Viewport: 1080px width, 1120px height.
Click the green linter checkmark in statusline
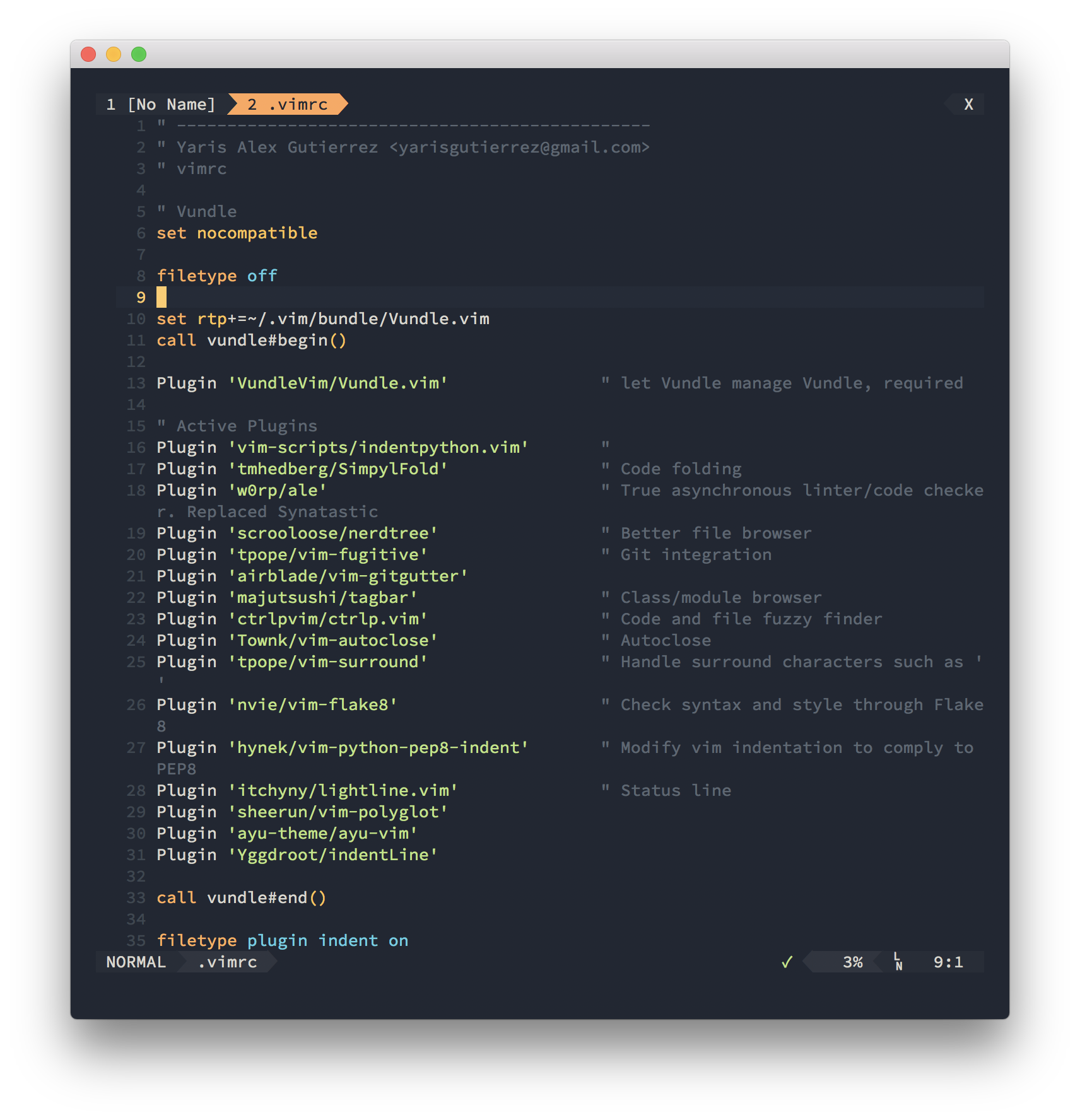click(787, 962)
